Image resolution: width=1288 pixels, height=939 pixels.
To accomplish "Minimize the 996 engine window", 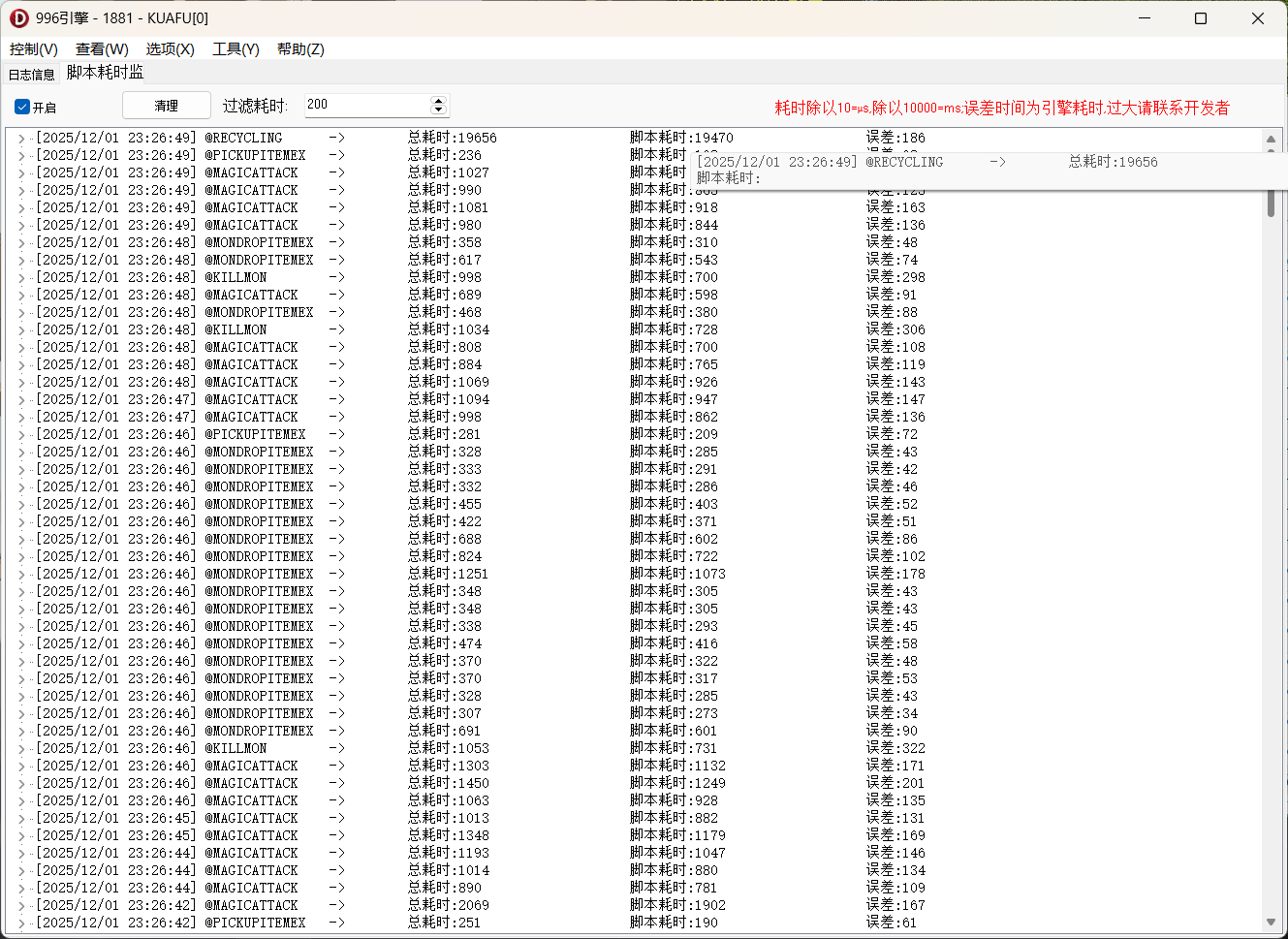I will [x=1145, y=18].
